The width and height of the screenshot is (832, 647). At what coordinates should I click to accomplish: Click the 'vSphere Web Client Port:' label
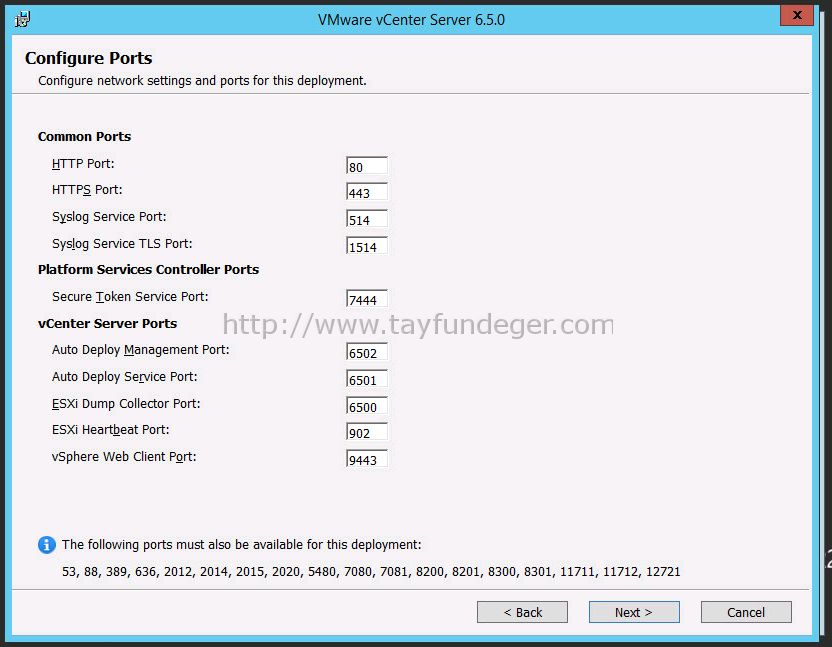(124, 457)
